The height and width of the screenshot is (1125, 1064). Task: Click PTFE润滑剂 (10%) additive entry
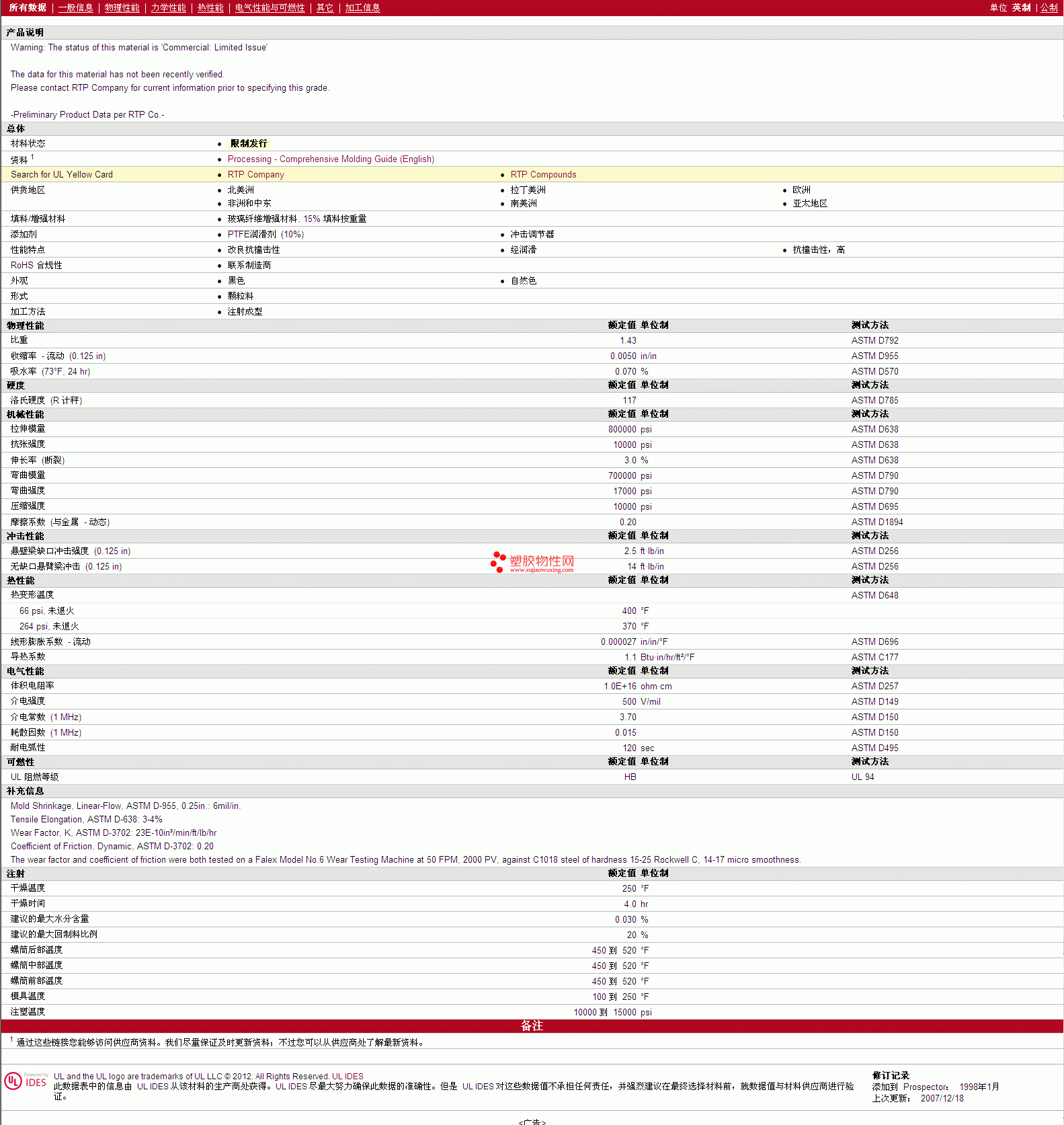[x=265, y=234]
